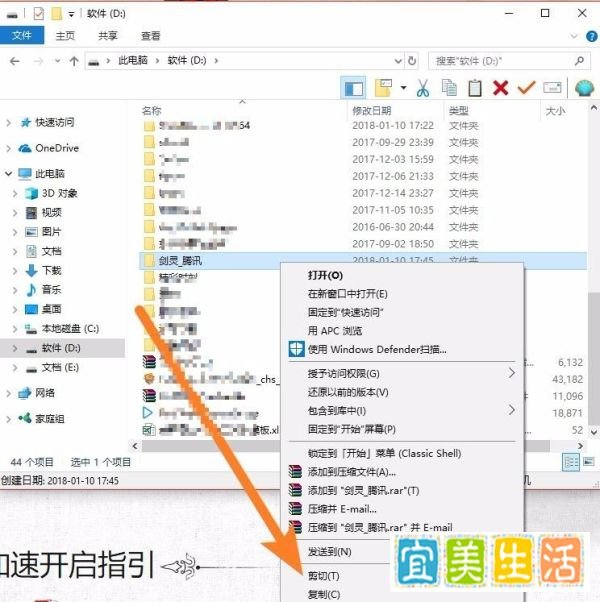Click the Refresh button in address bar
The image size is (600, 602).
tap(412, 61)
